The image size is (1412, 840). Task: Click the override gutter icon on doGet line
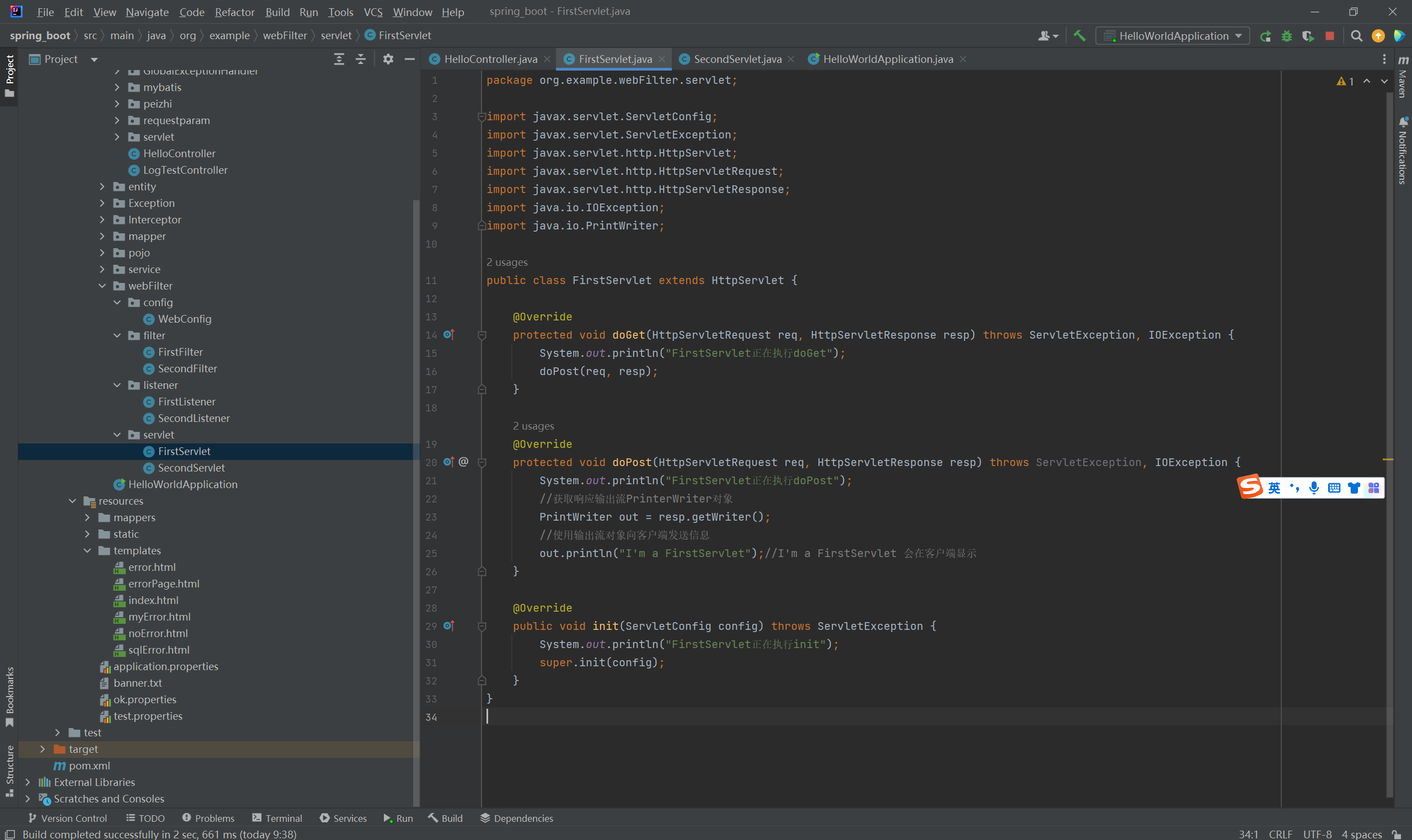[448, 335]
